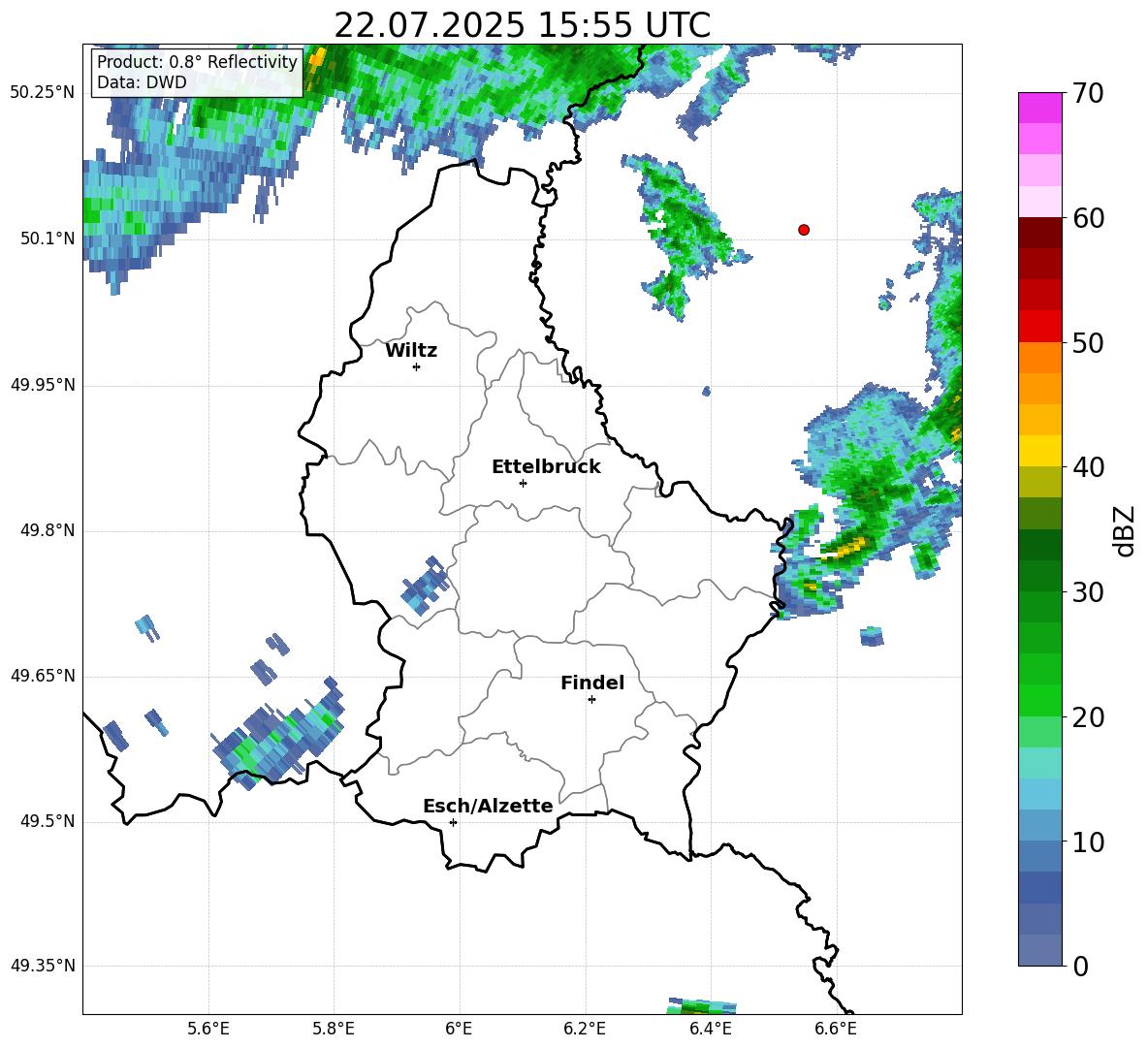Click the 5.6°E longitude label
1148x1048 pixels.
coord(208,1029)
